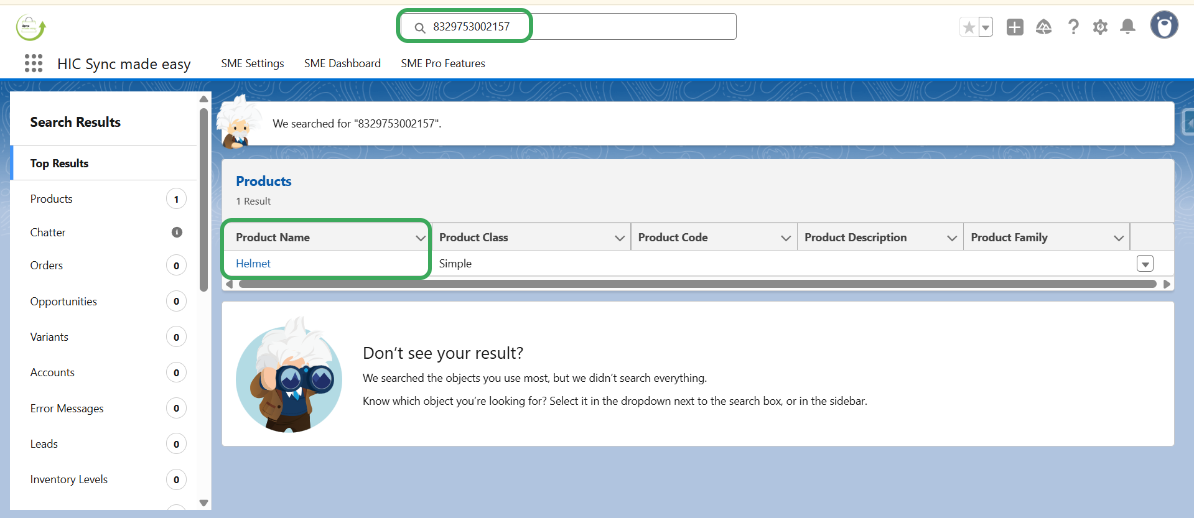
Task: Click the Favorites star icon
Action: [969, 27]
